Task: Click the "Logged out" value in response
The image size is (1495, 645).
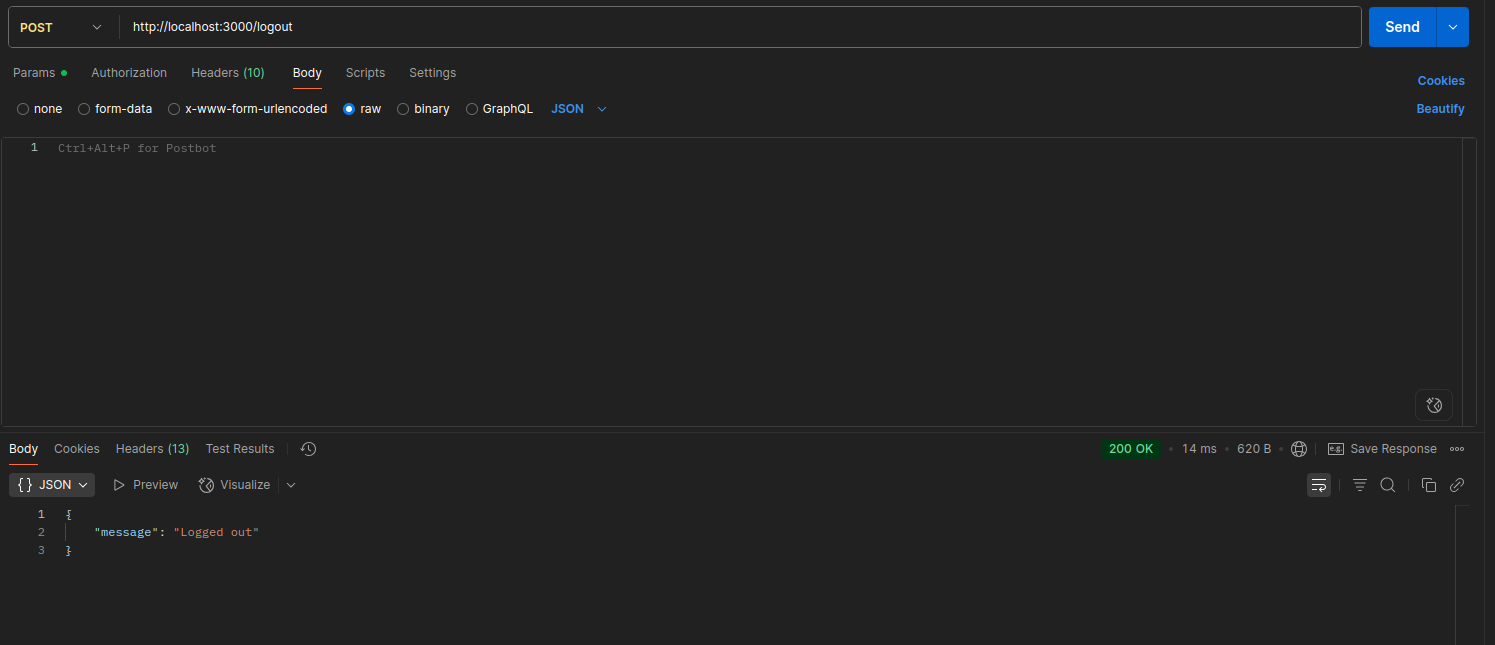Action: pyautogui.click(x=216, y=532)
